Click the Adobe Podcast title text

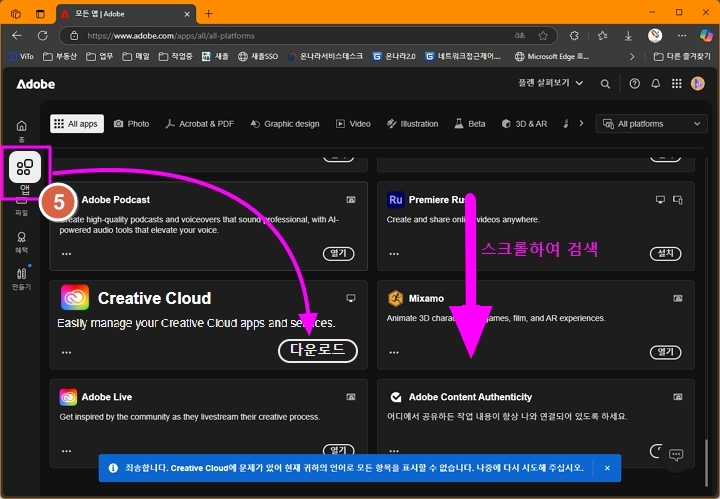(116, 200)
